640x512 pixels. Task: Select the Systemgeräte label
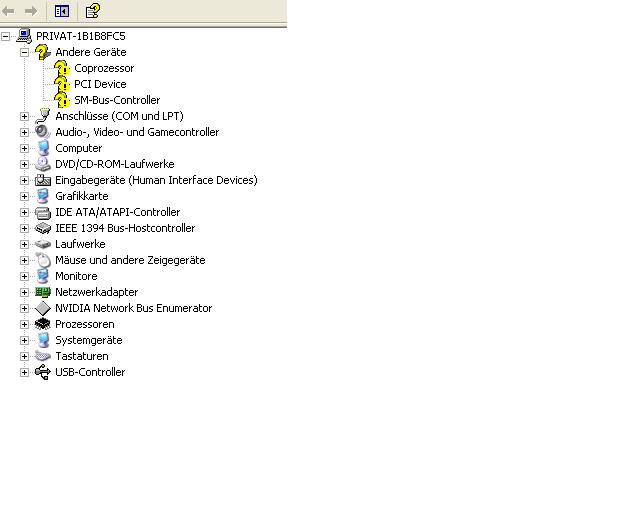pyautogui.click(x=88, y=340)
